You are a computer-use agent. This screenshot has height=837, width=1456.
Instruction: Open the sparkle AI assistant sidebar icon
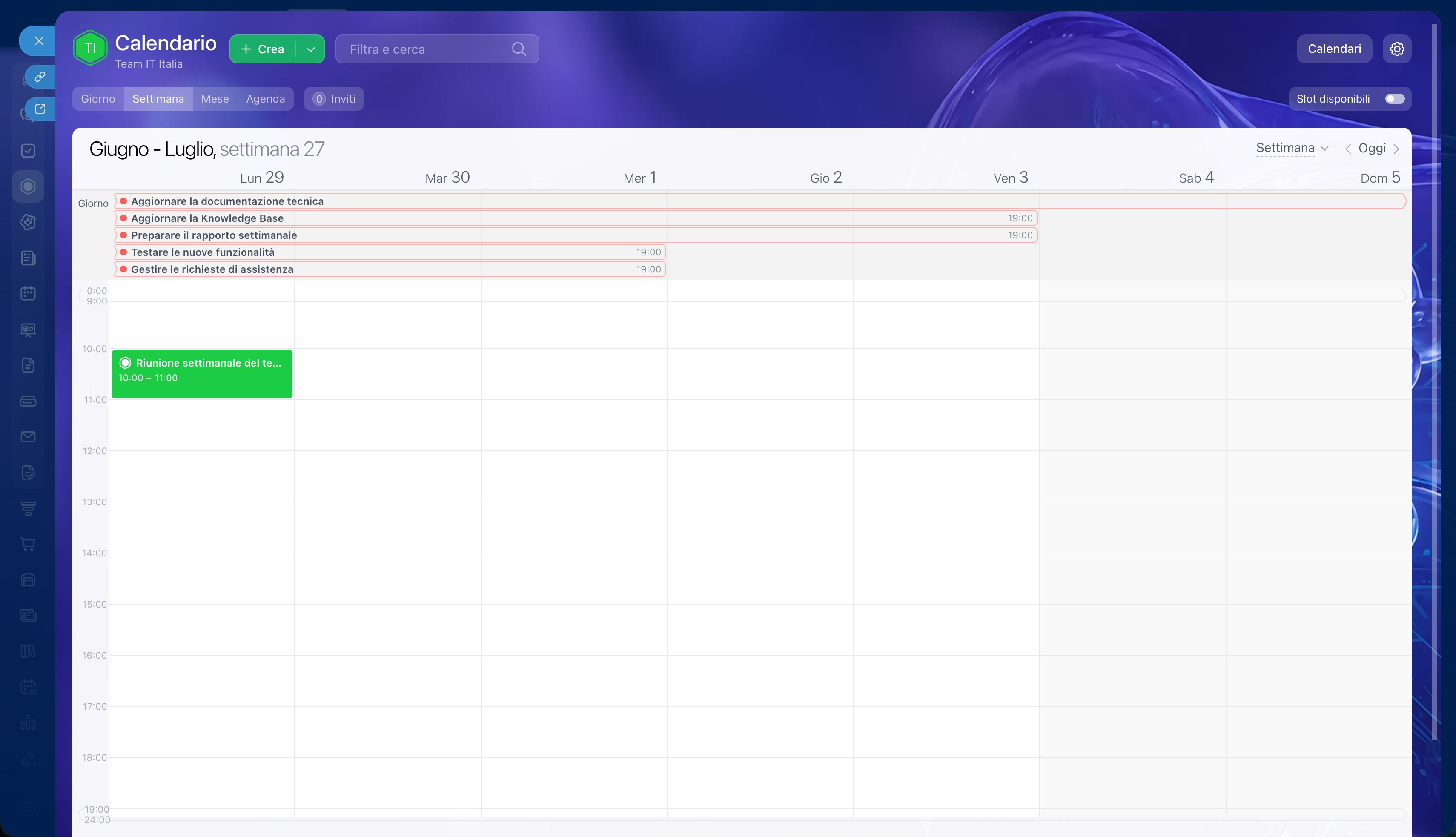(x=28, y=222)
